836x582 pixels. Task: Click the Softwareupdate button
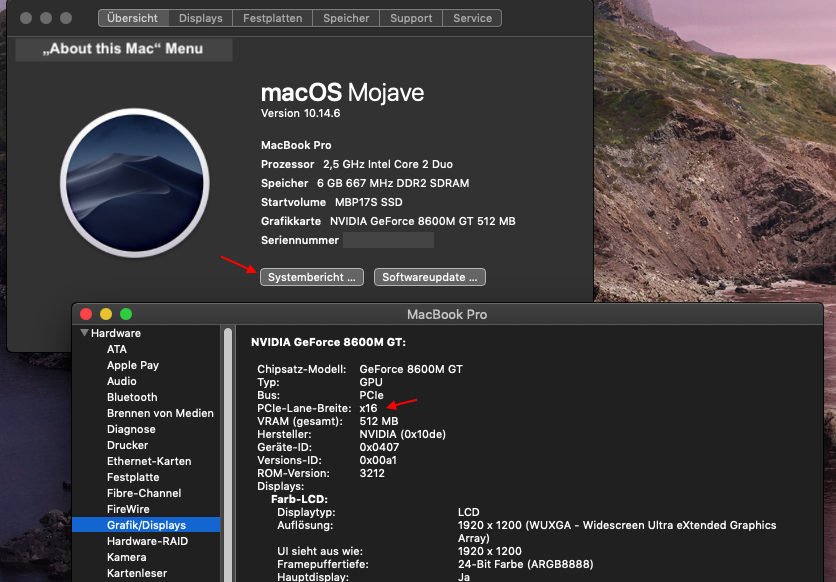[430, 277]
